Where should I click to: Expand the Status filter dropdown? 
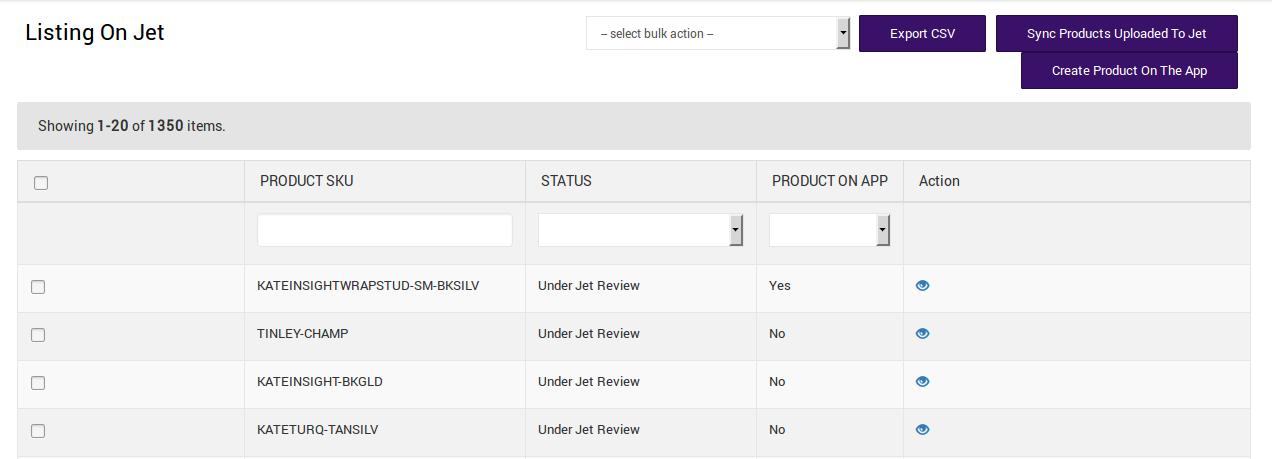tap(640, 230)
